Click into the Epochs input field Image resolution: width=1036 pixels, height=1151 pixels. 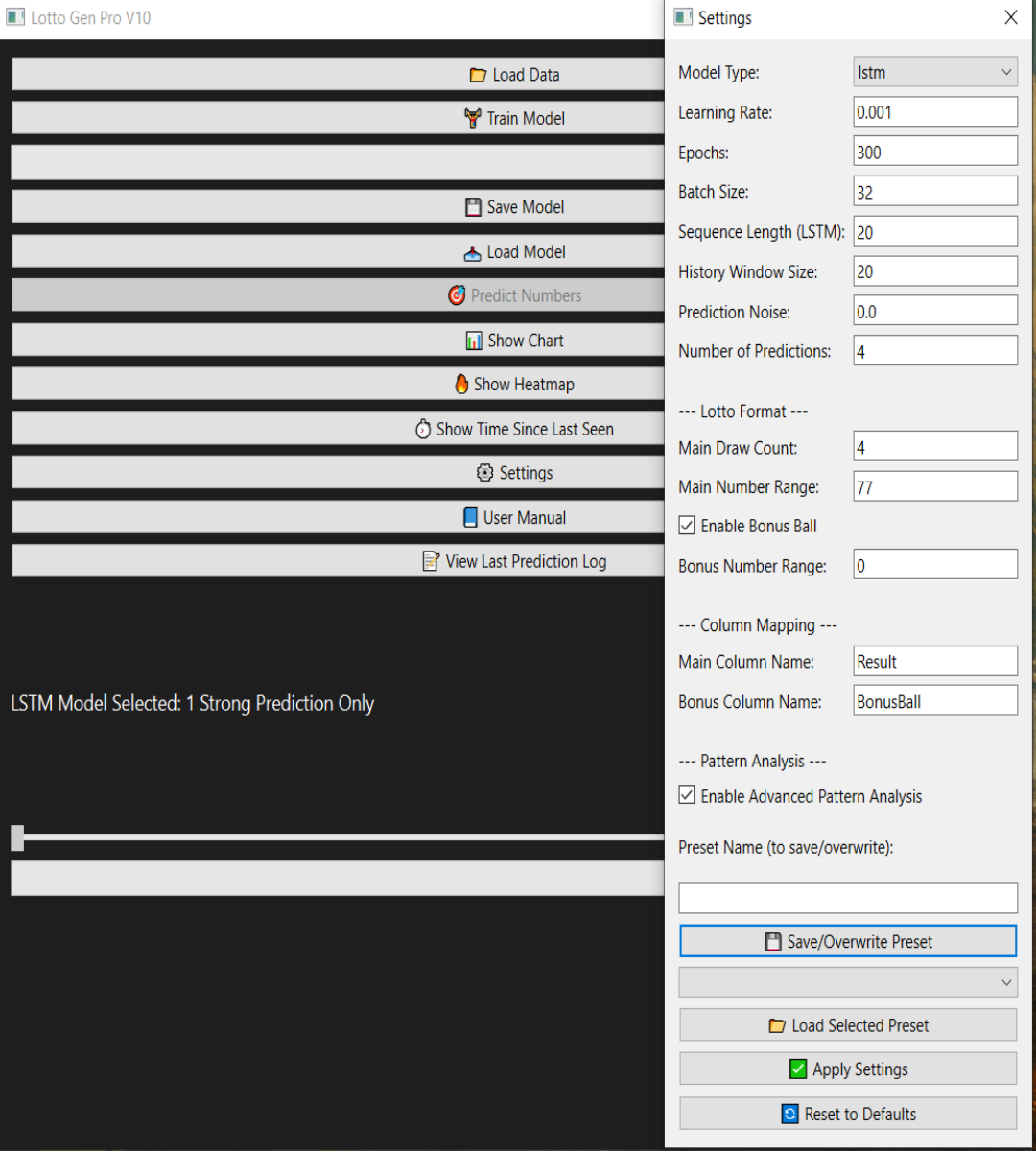935,152
